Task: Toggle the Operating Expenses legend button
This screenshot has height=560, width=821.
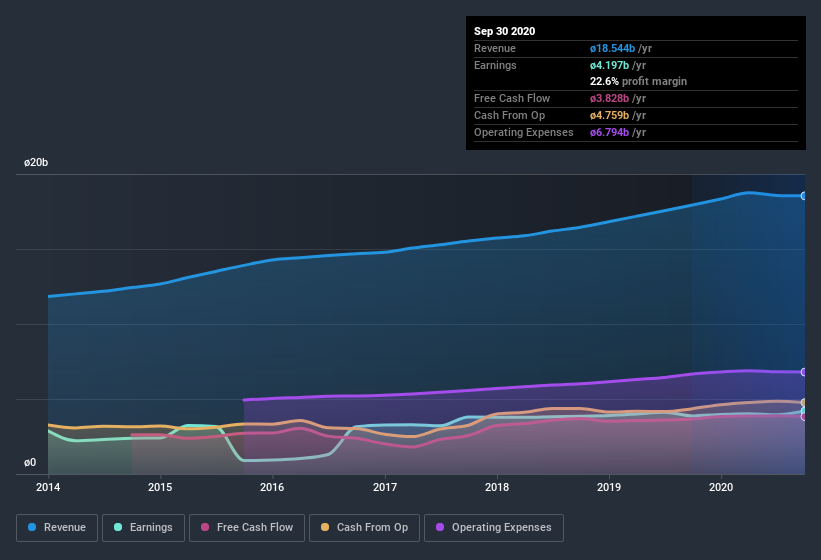Action: coord(494,528)
